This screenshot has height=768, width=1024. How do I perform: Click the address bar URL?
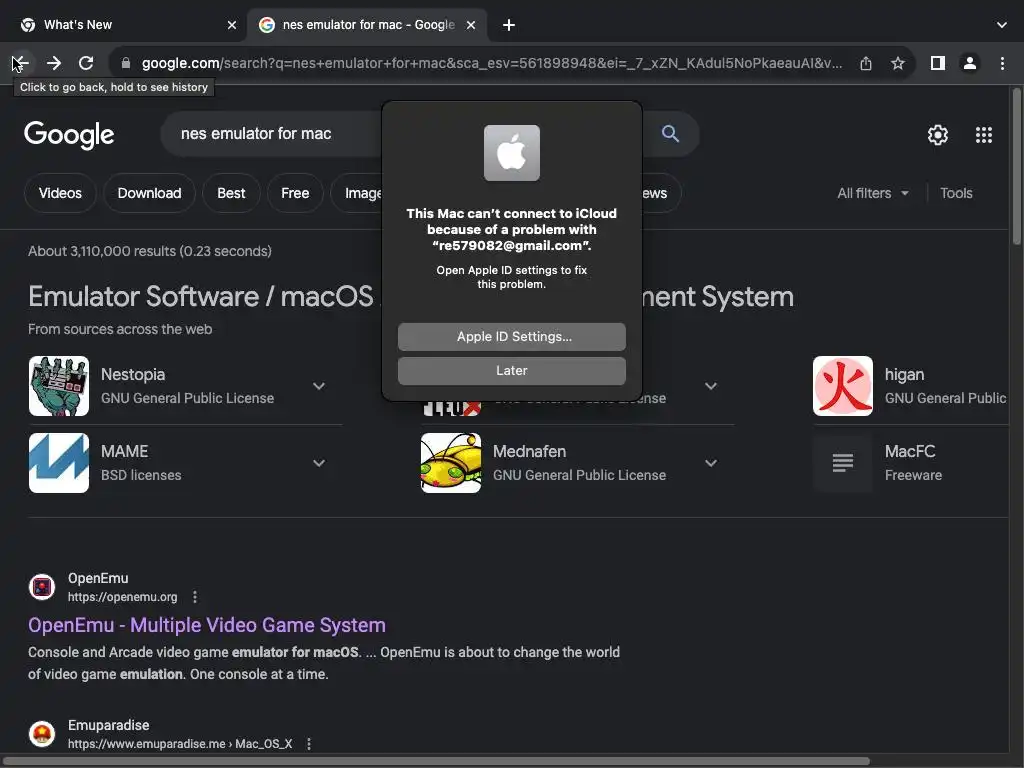[x=492, y=63]
